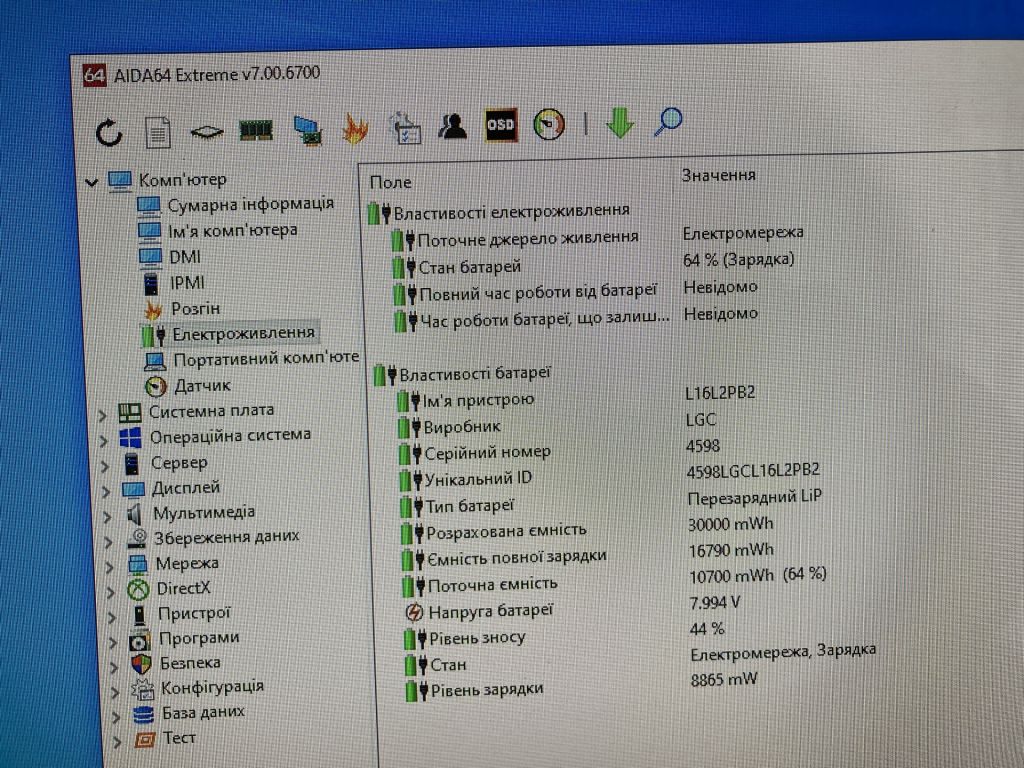Launch the flame stability test icon
Viewport: 1024px width, 768px height.
click(x=355, y=129)
